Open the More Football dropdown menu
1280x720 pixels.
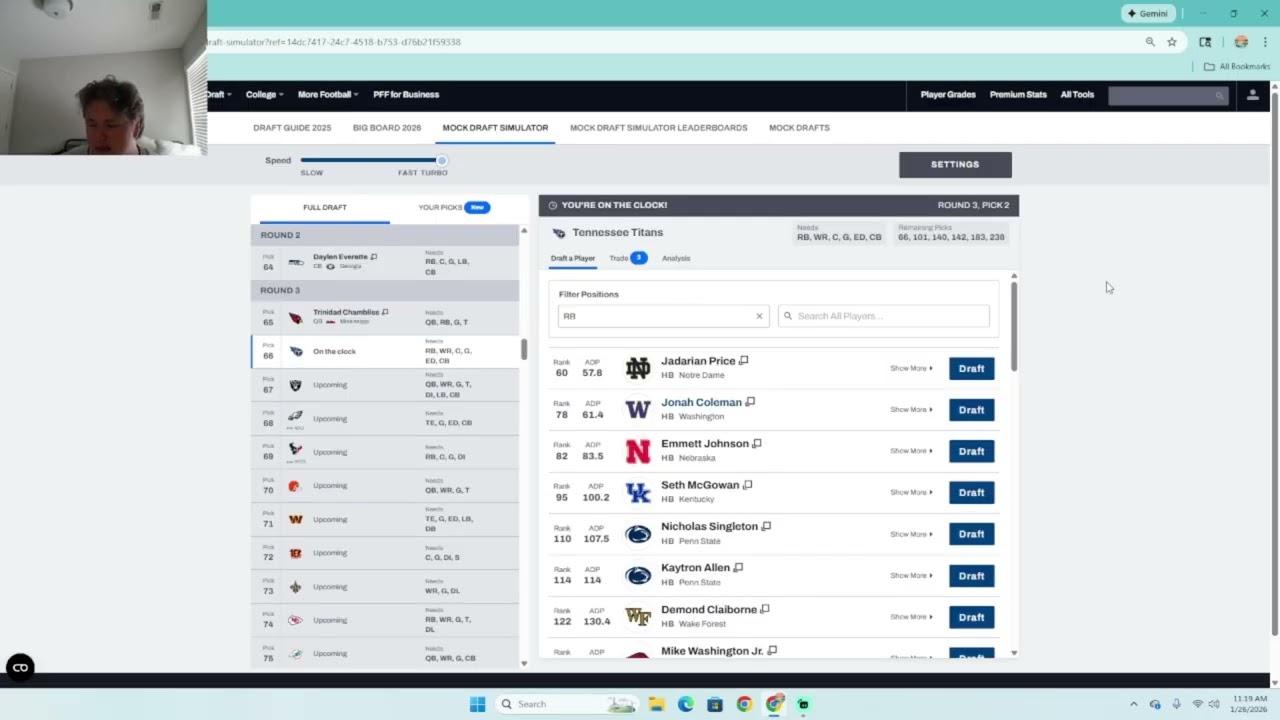328,95
